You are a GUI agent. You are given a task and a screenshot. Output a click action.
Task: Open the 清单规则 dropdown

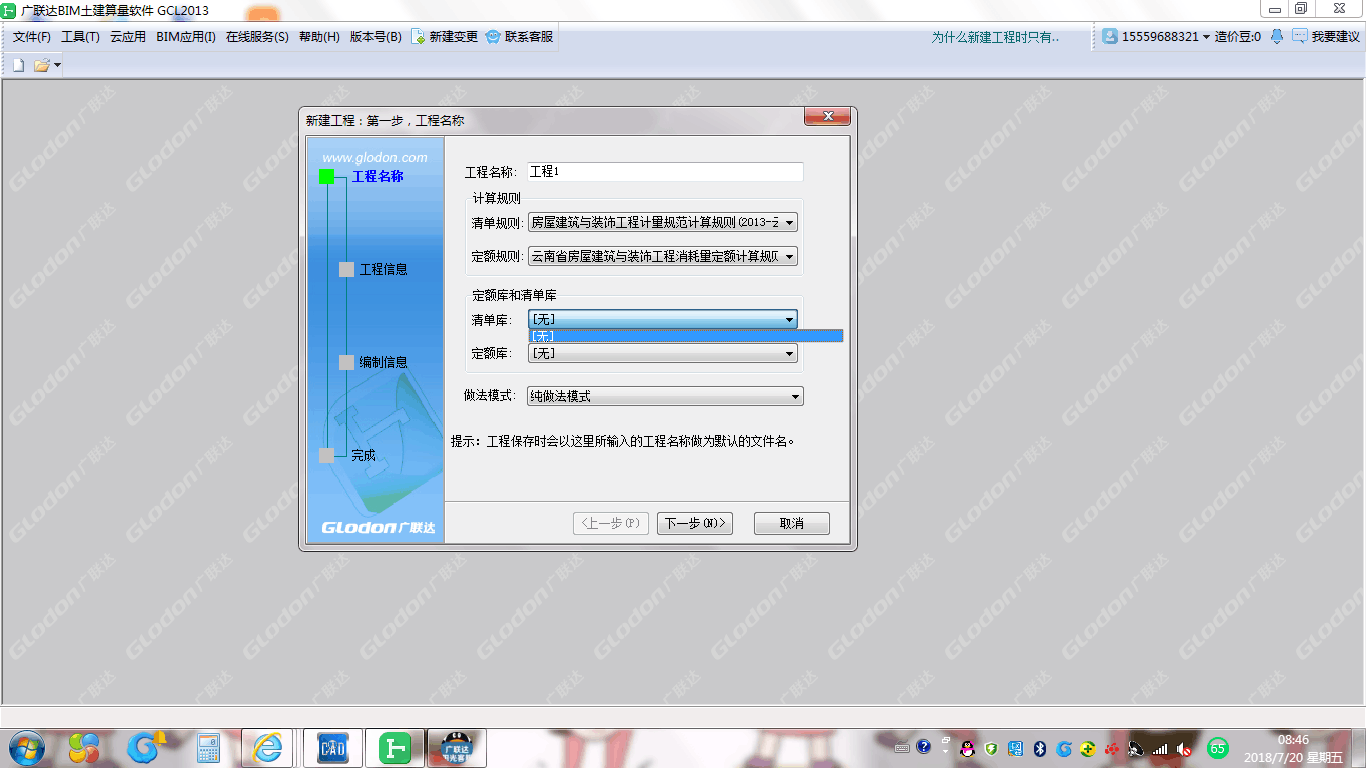click(x=663, y=222)
